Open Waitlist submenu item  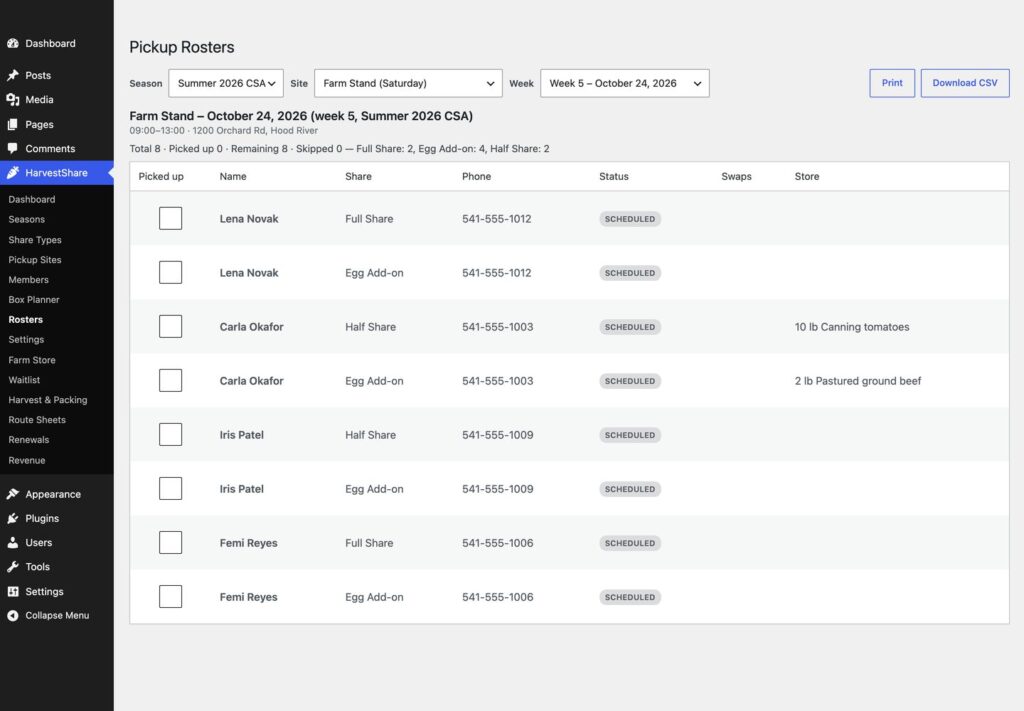(x=24, y=379)
